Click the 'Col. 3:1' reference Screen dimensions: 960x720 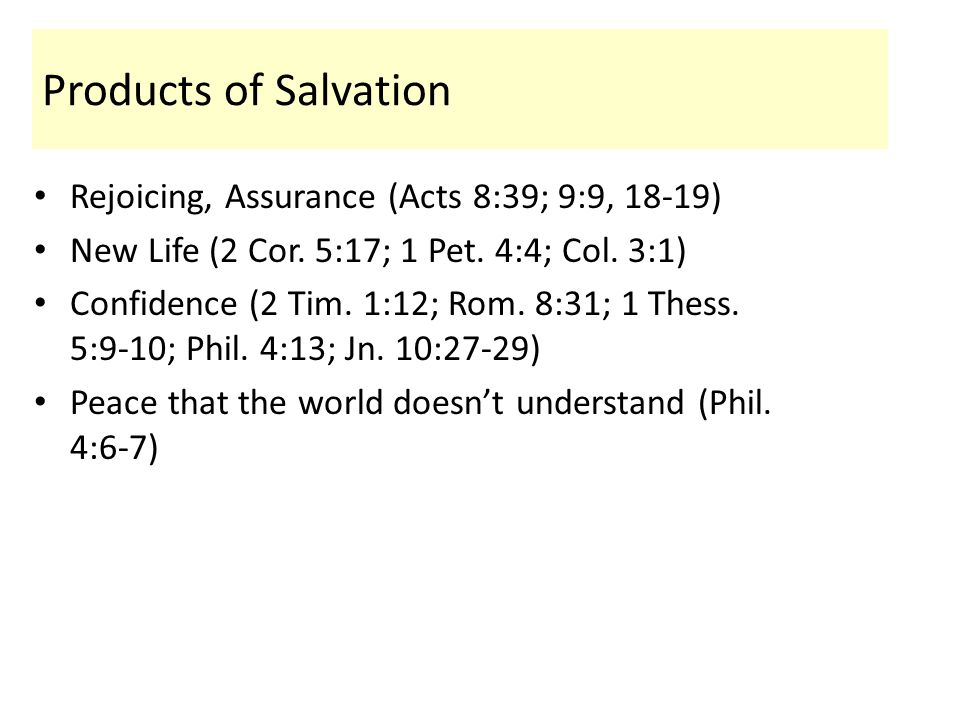618,250
